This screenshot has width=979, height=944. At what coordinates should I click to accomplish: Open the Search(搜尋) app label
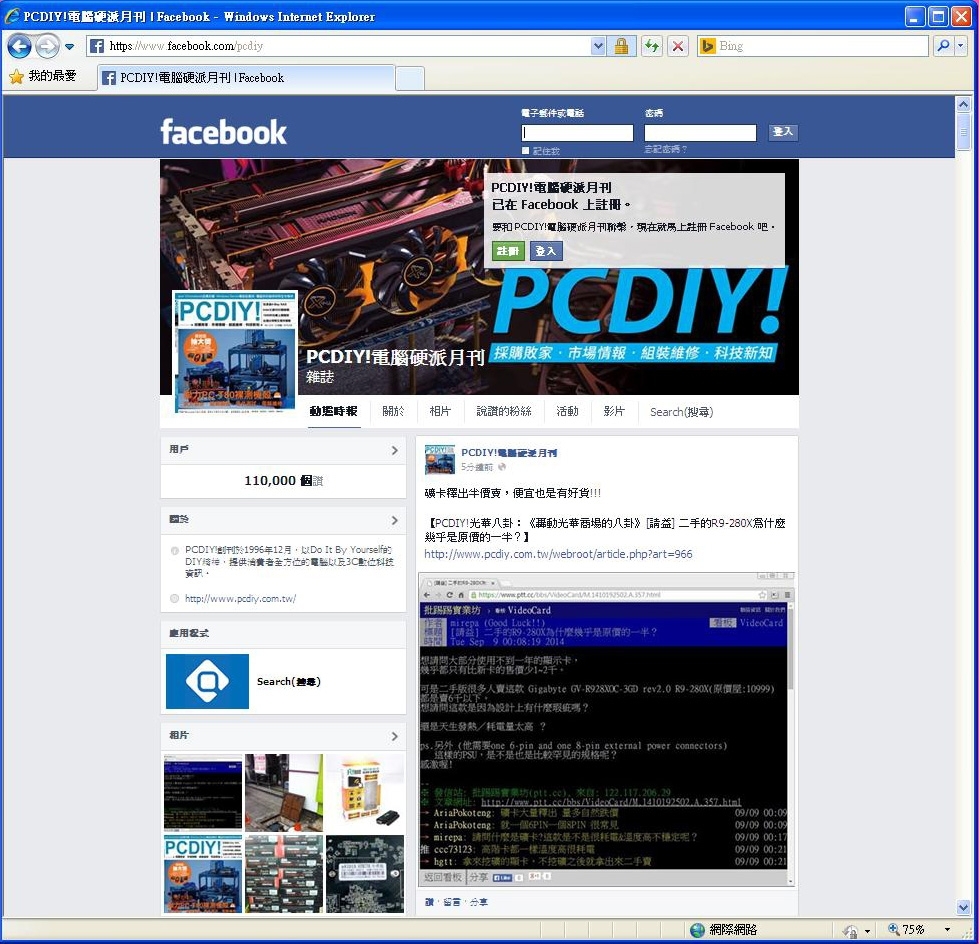288,682
